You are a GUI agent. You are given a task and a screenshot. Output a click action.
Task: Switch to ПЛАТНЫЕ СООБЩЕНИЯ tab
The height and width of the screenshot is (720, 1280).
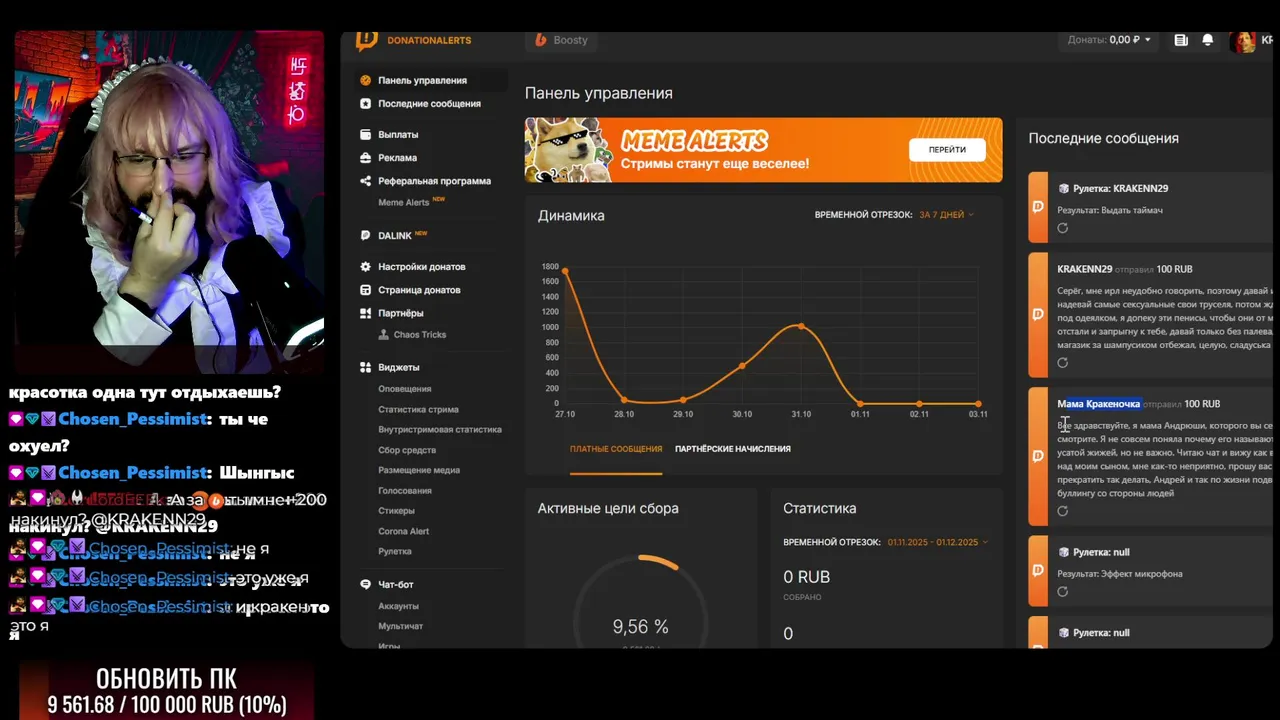click(616, 449)
